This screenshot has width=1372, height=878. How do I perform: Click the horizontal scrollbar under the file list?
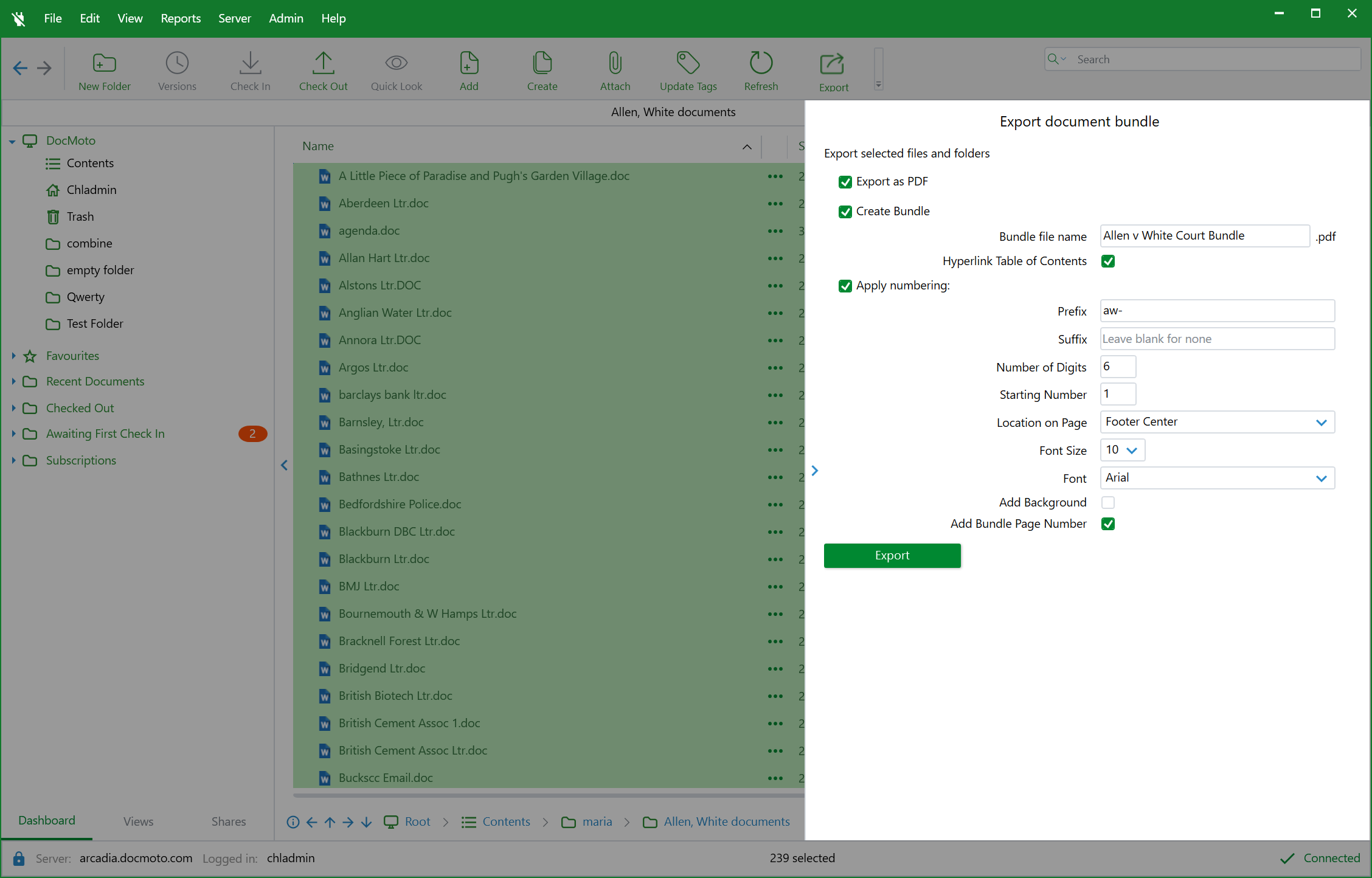click(547, 795)
